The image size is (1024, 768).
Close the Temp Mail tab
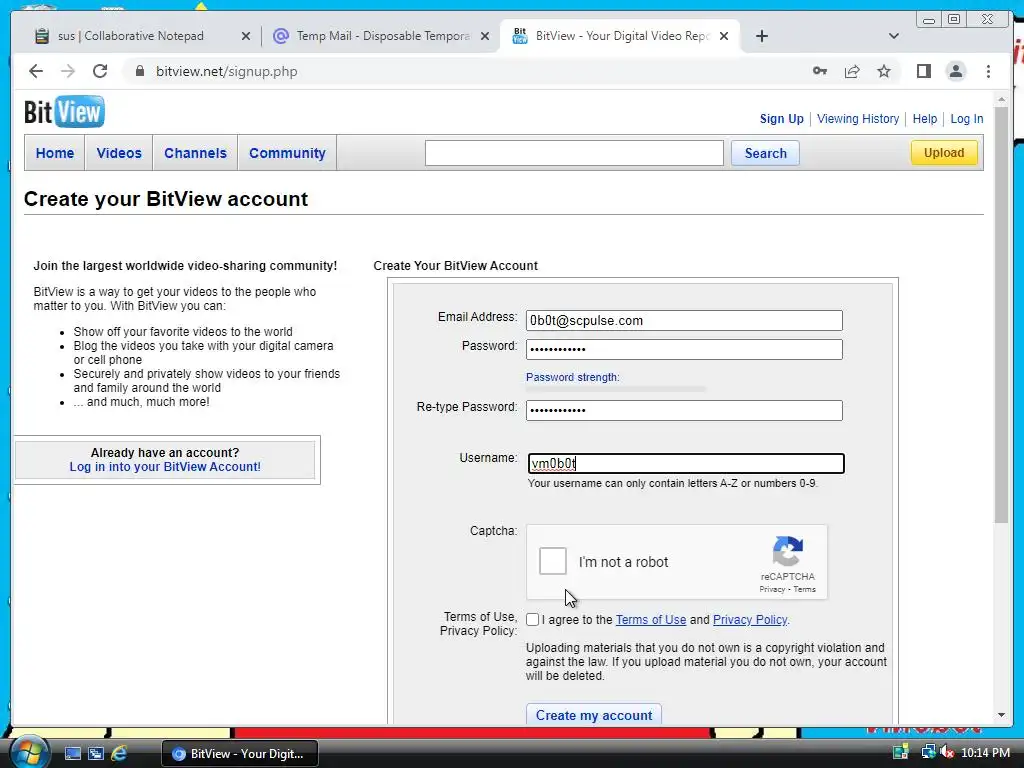tap(485, 37)
